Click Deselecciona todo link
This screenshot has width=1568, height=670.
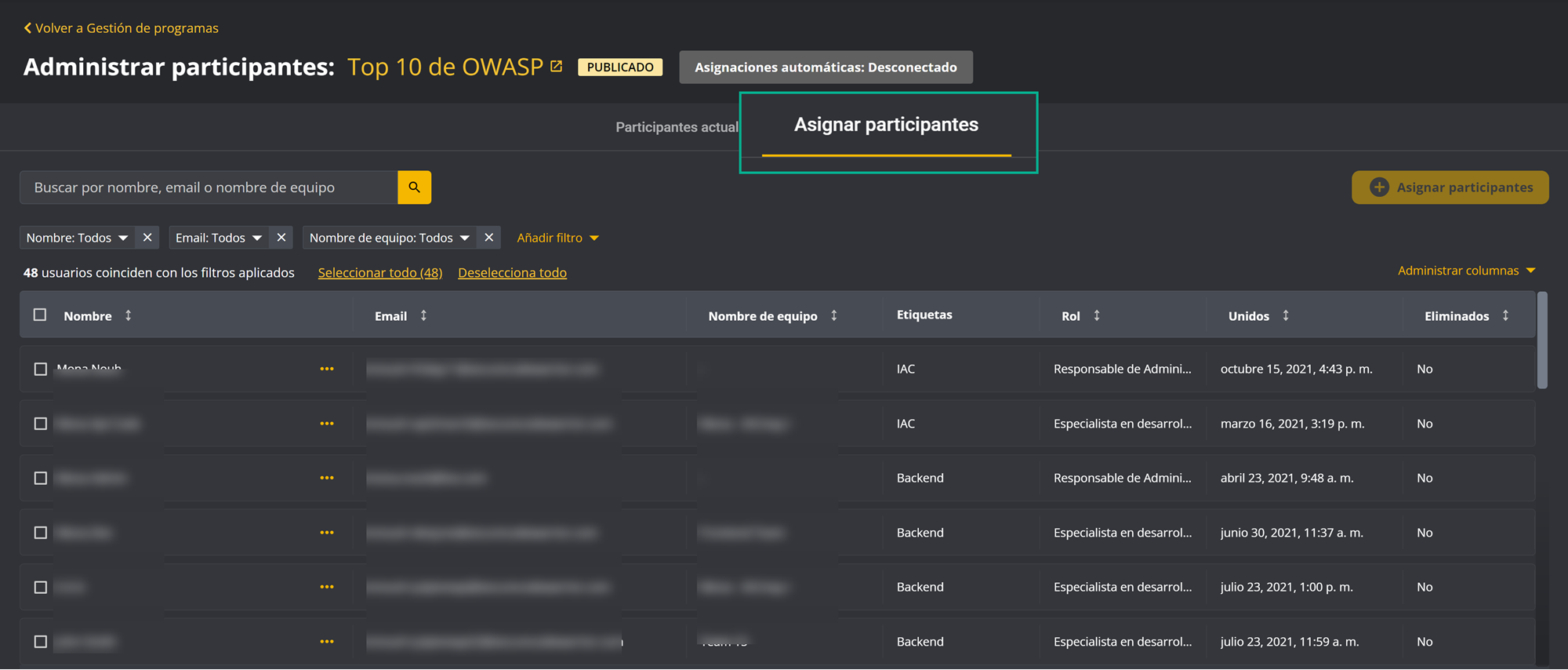[512, 272]
